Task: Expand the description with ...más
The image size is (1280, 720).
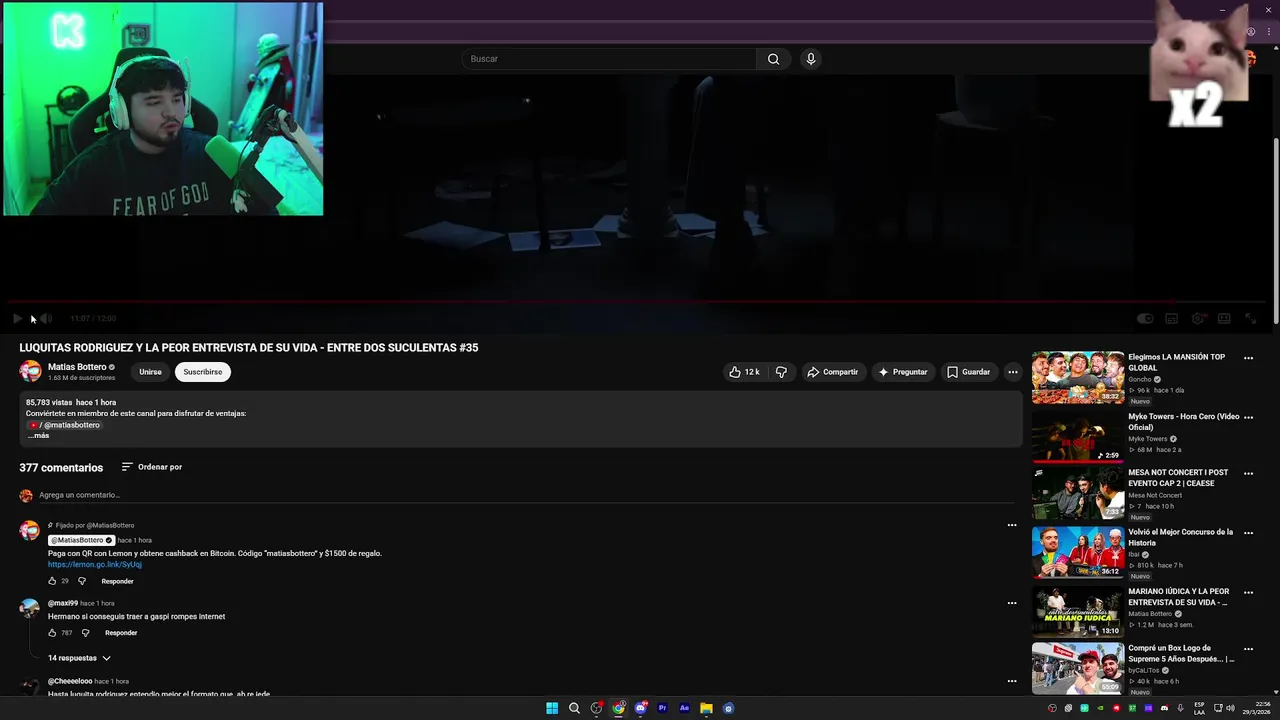Action: pyautogui.click(x=38, y=436)
